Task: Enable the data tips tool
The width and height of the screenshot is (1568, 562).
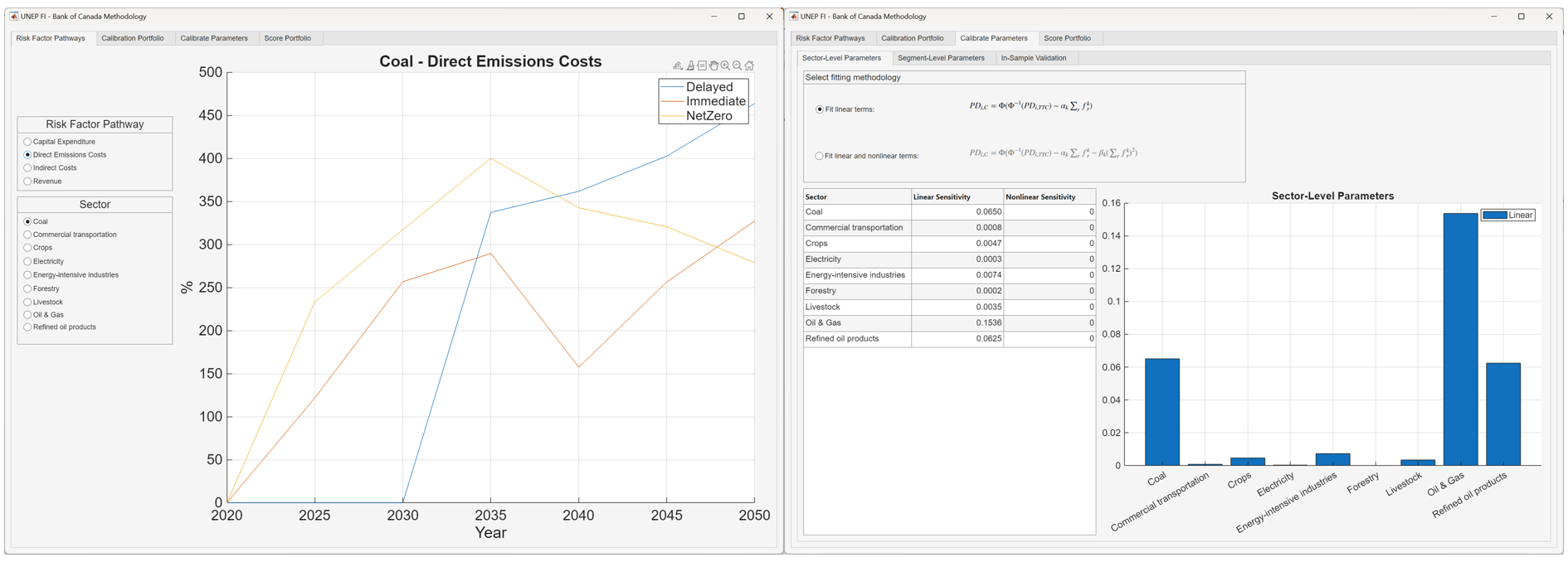Action: (x=702, y=65)
